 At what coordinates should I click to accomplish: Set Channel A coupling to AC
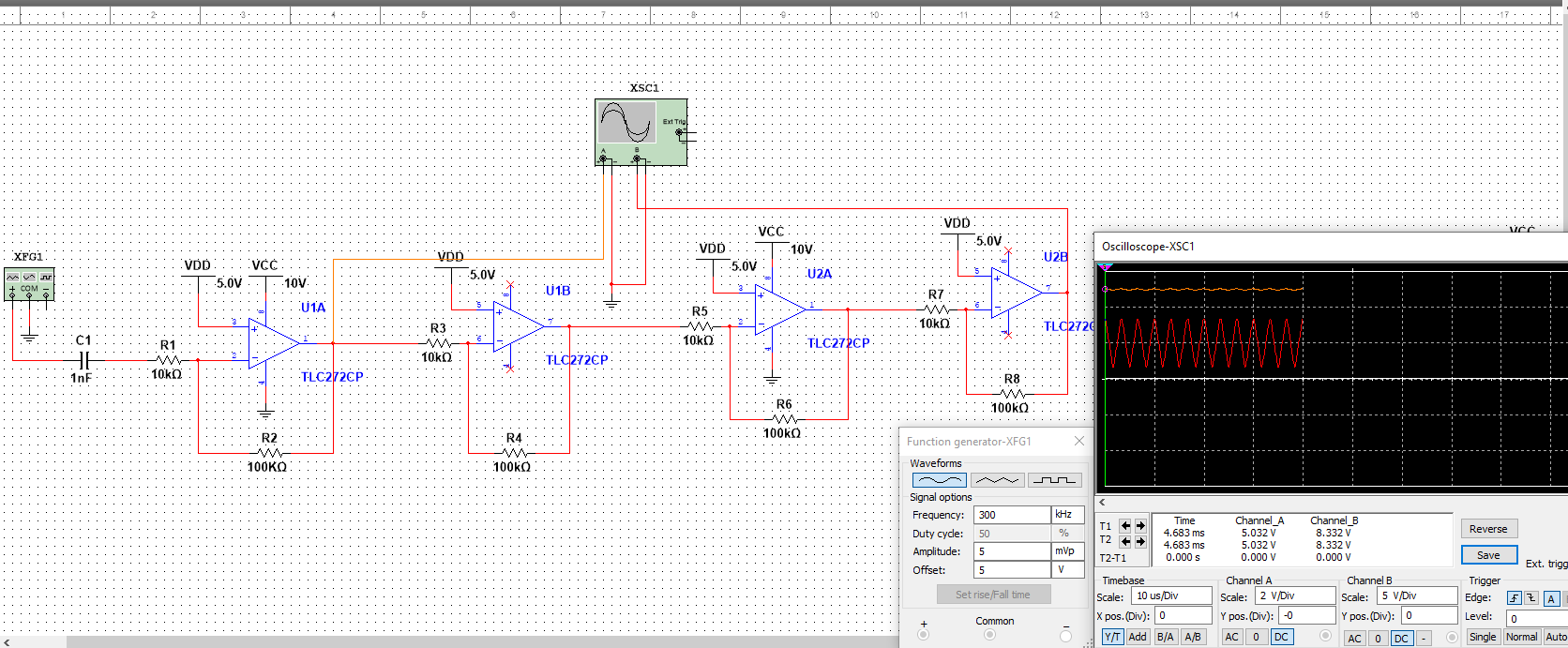coord(1231,637)
